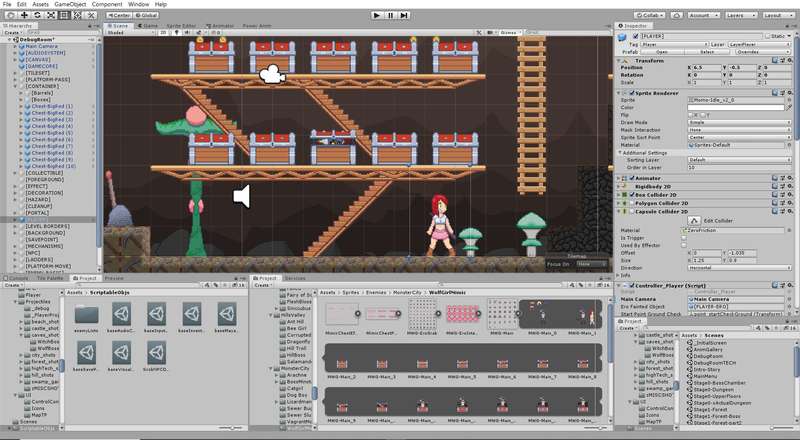Pick the Sprite field object selector circle

coord(789,100)
